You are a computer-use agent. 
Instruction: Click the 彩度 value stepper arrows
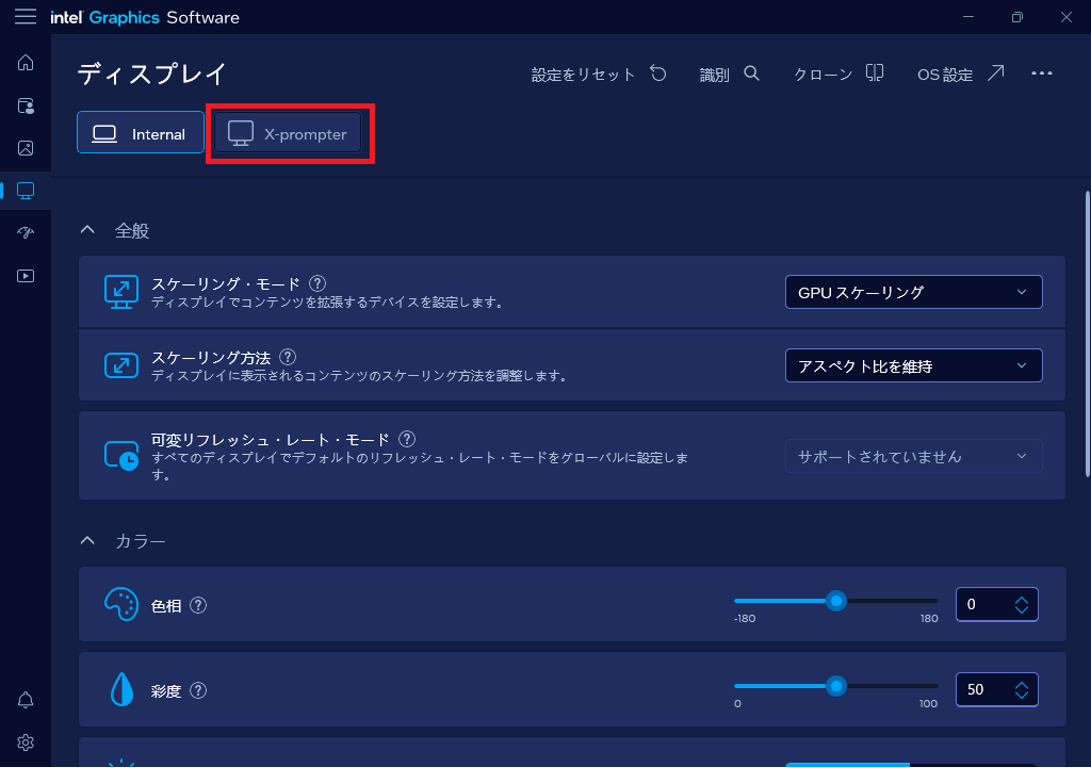click(1021, 690)
